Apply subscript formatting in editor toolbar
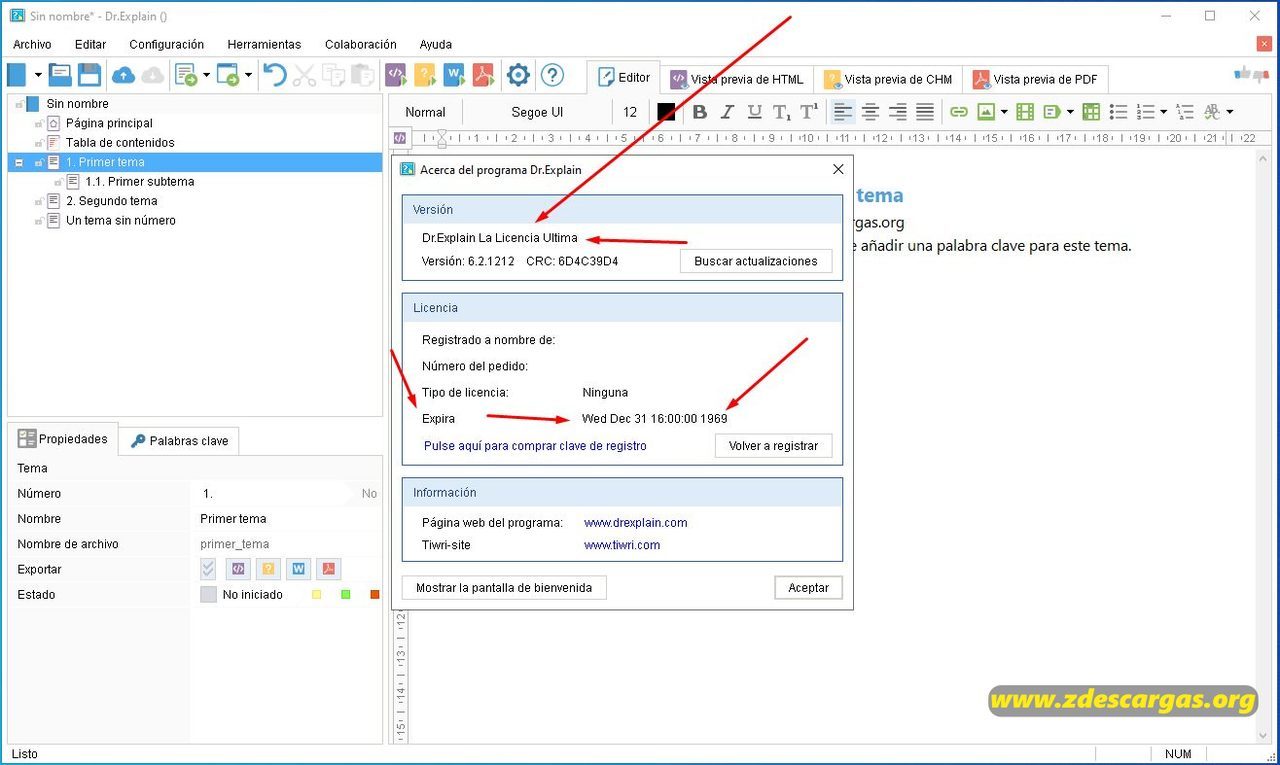 (782, 112)
